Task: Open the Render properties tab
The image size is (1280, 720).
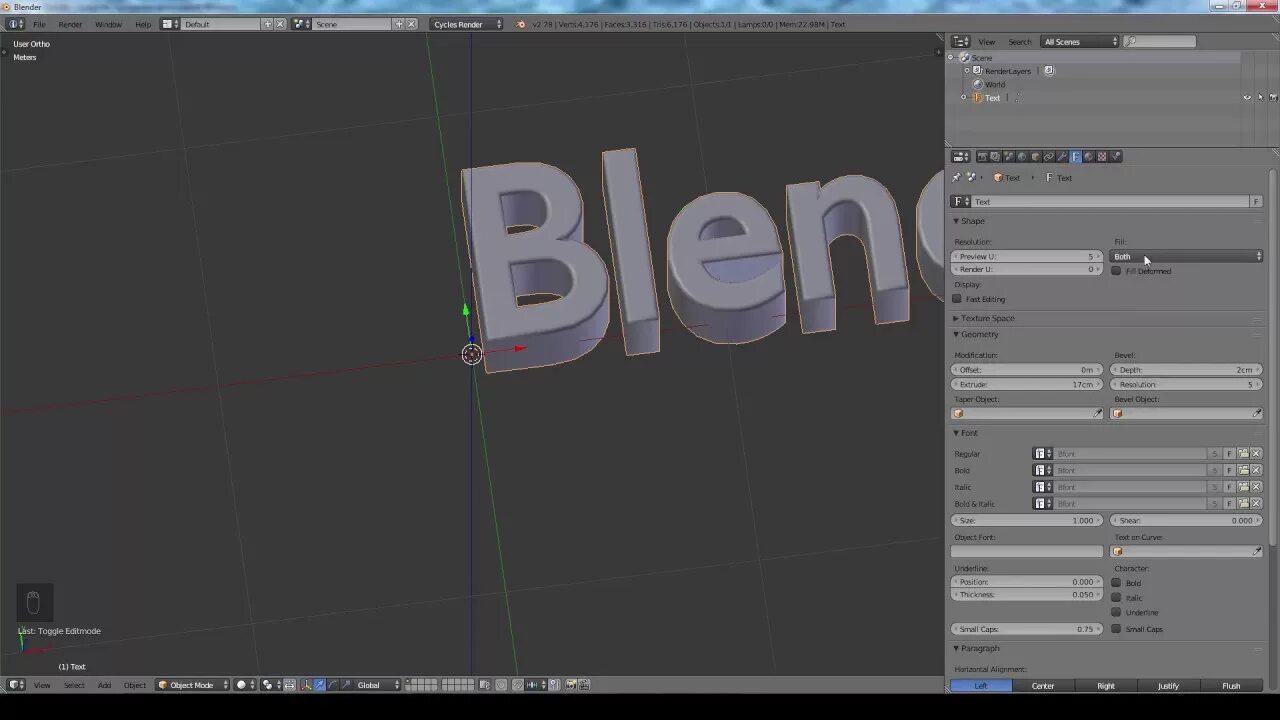Action: click(982, 157)
